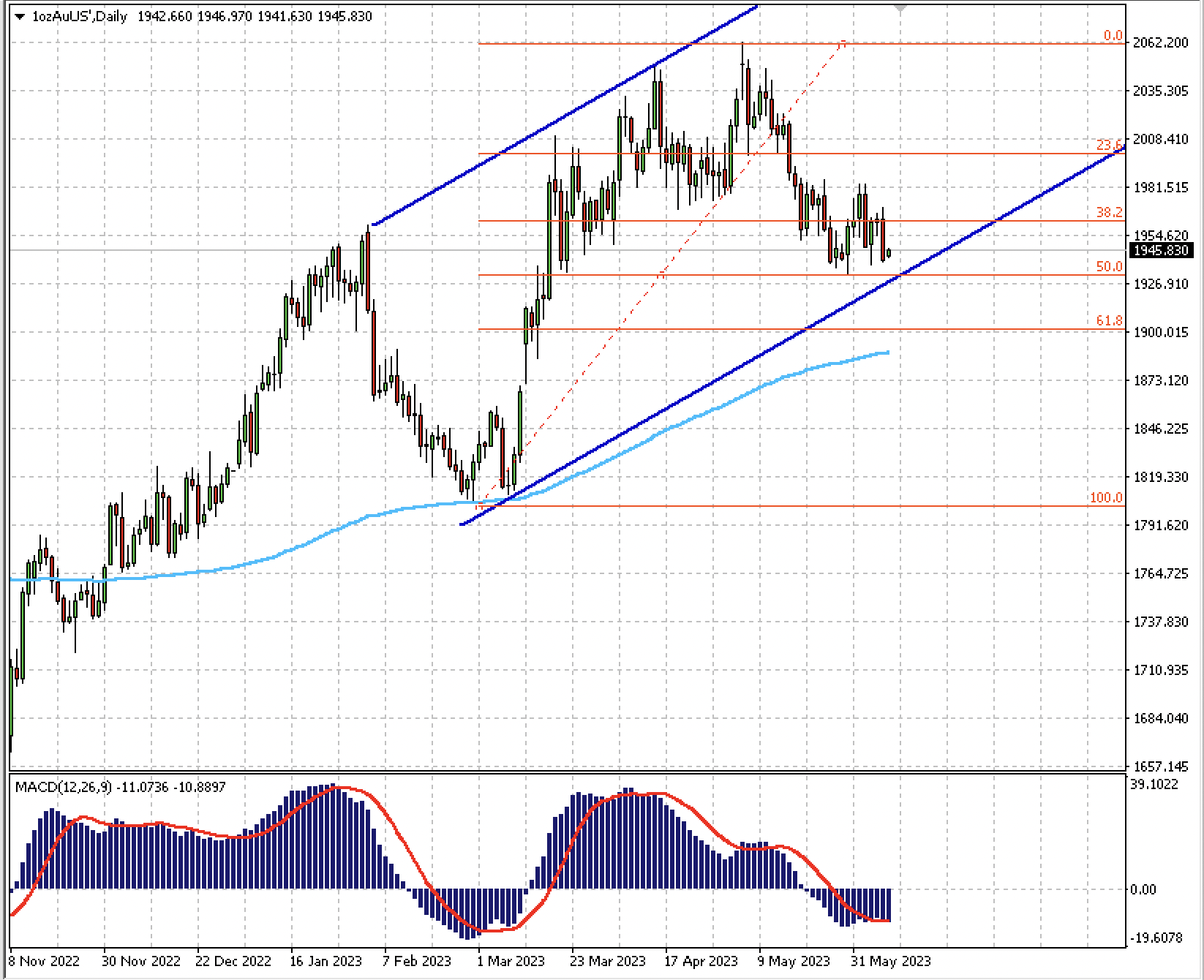Select the Fibonacci 23.6 level label

(x=1109, y=145)
